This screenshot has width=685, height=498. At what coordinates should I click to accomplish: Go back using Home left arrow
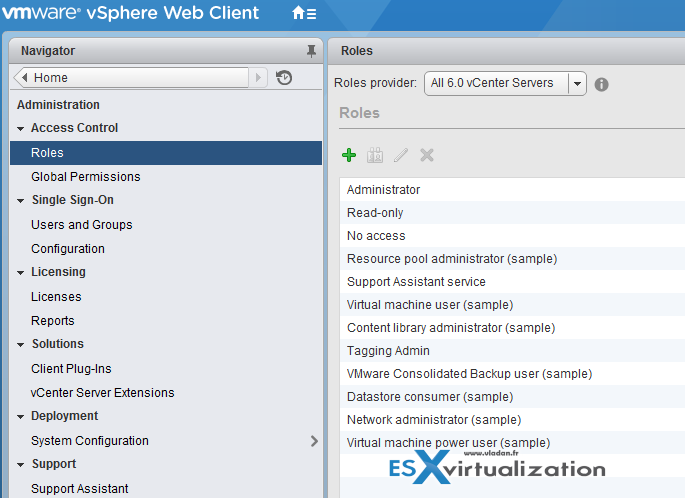pyautogui.click(x=24, y=78)
